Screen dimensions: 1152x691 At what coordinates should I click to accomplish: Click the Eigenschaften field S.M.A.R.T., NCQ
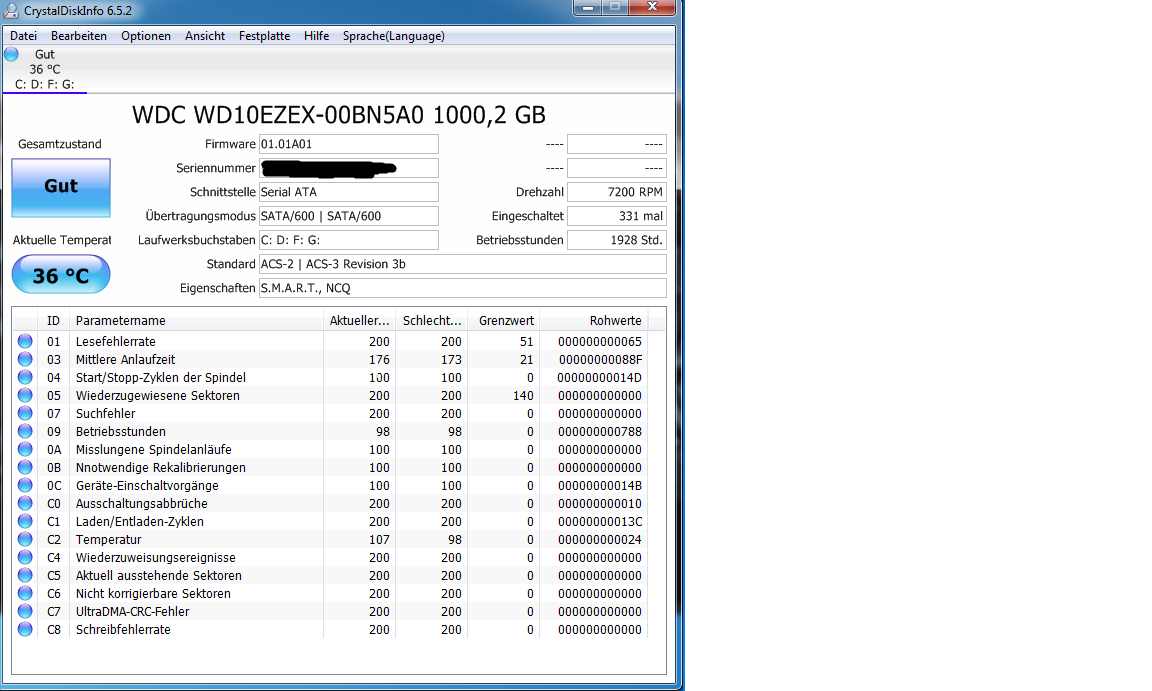pos(463,288)
